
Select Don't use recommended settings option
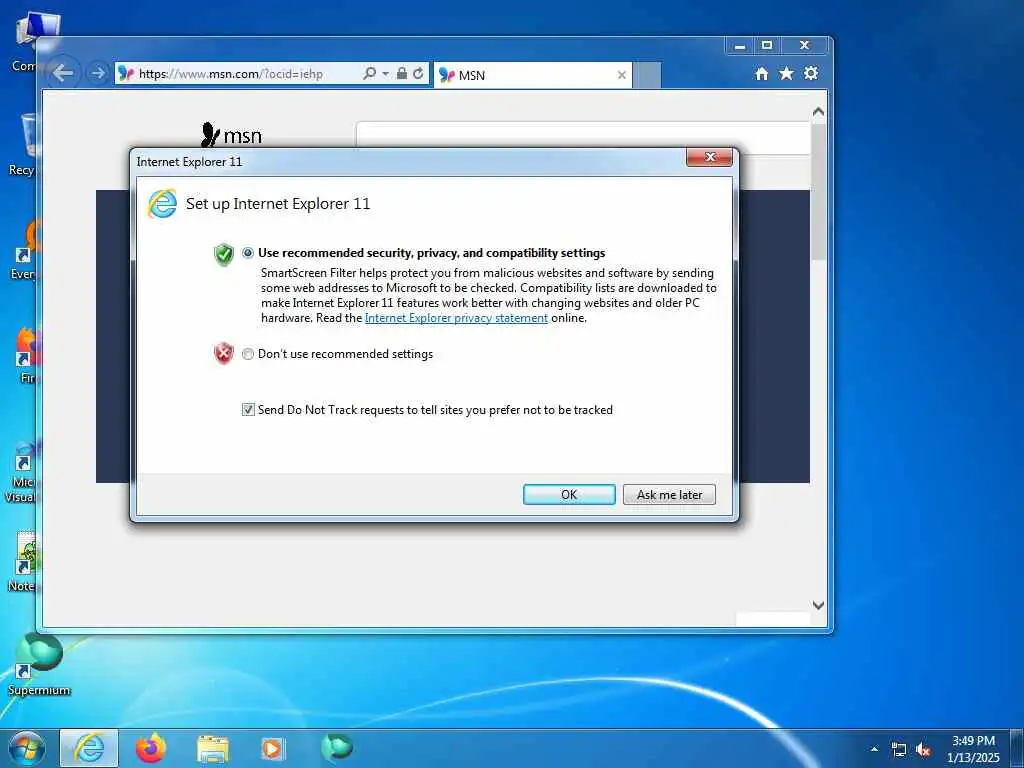(248, 354)
